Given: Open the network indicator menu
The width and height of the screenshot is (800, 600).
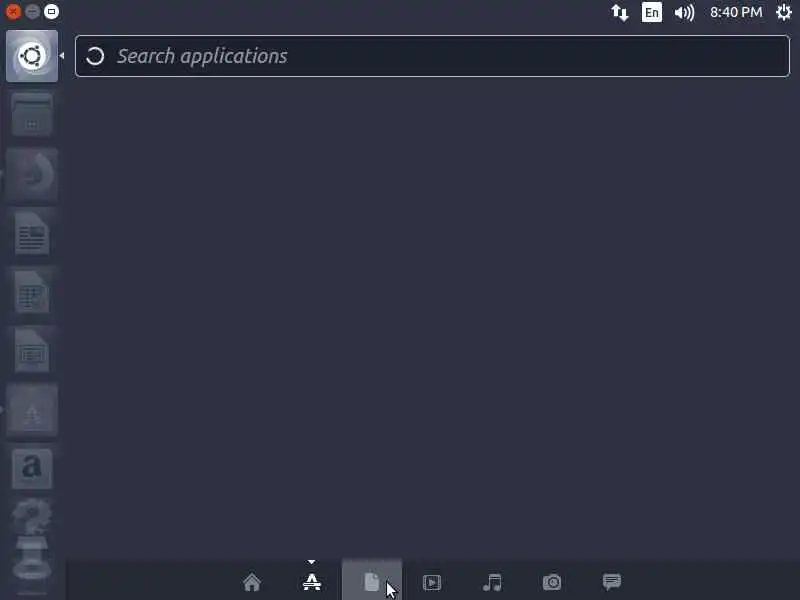Looking at the screenshot, I should tap(619, 12).
